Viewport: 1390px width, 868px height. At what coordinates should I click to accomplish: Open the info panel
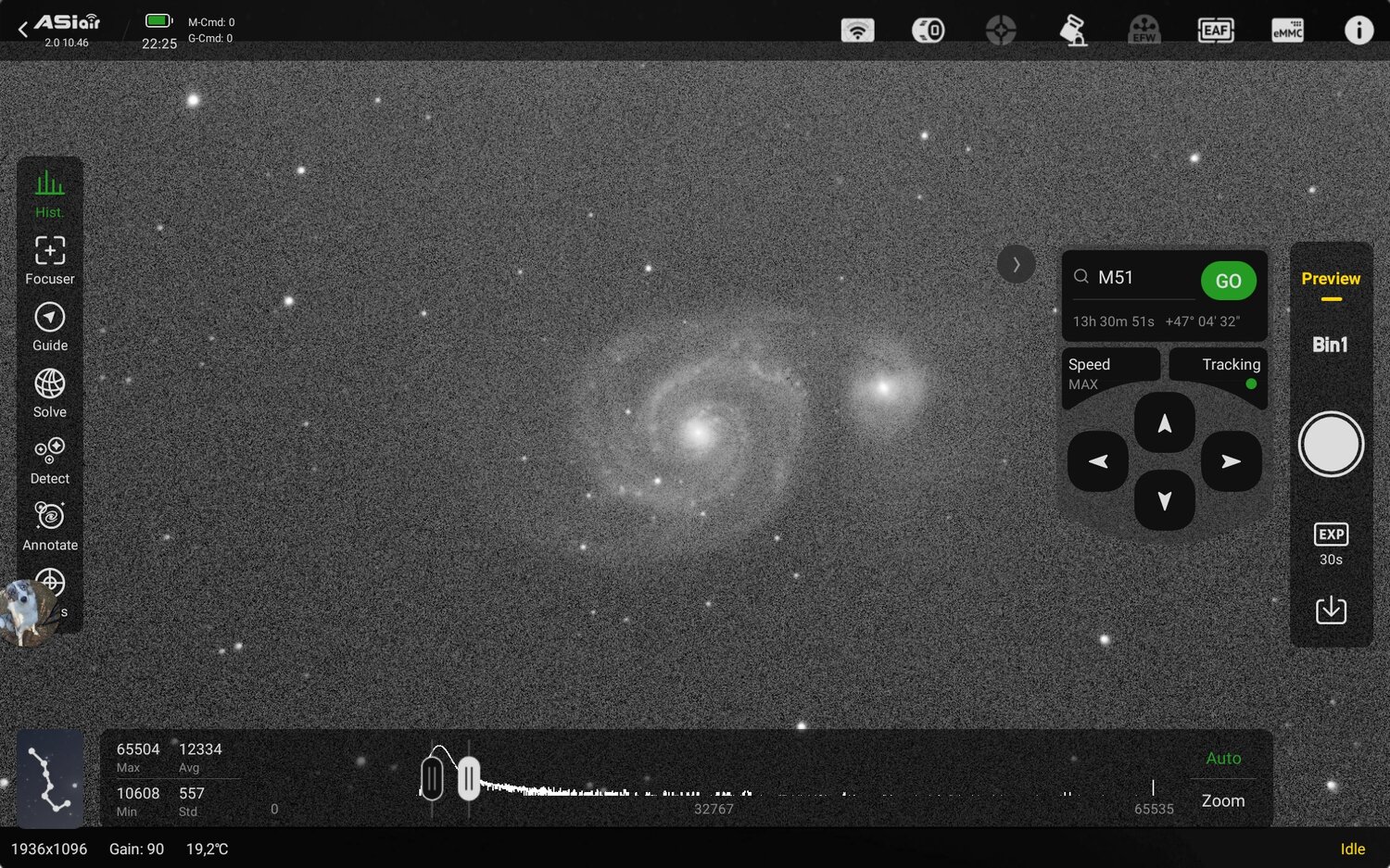(x=1358, y=30)
